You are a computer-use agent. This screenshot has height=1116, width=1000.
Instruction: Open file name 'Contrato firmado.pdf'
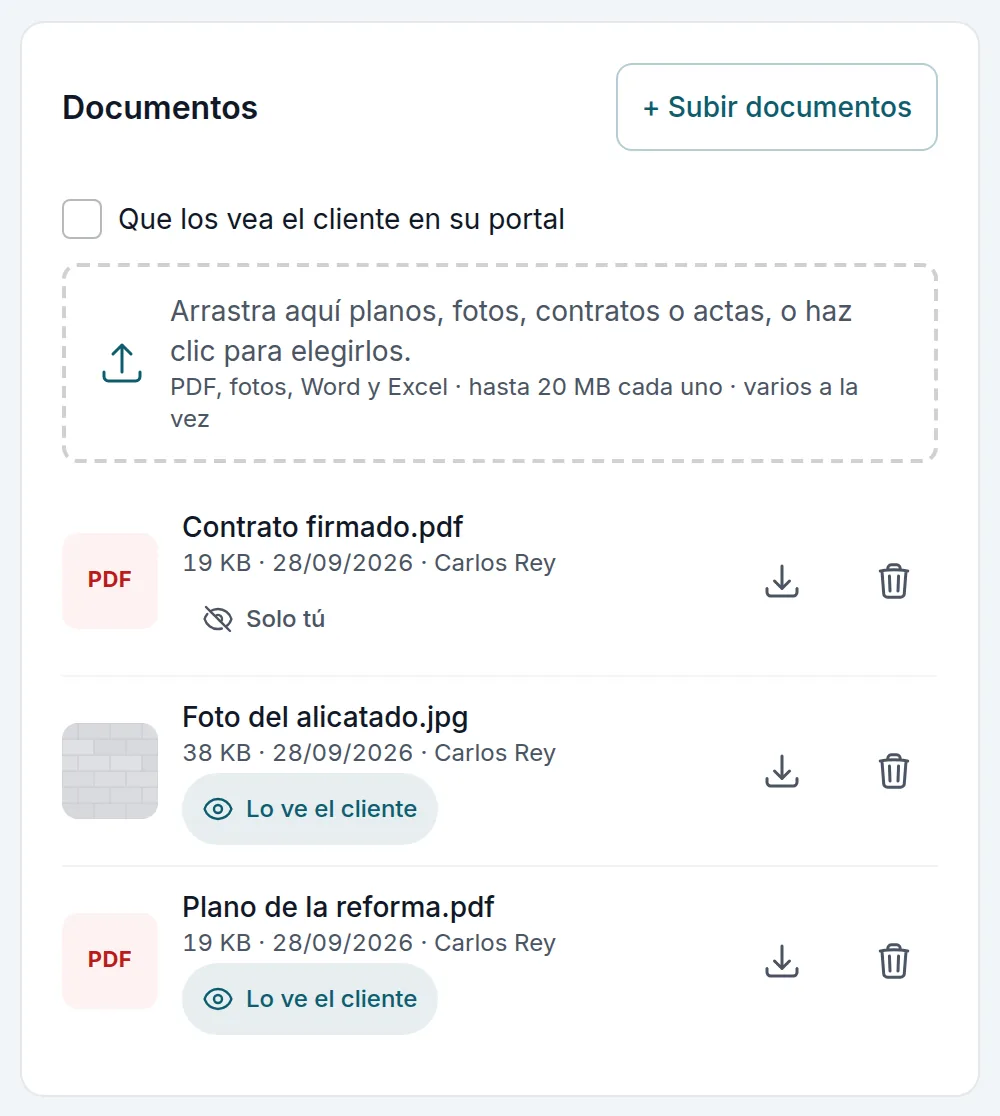[x=322, y=527]
